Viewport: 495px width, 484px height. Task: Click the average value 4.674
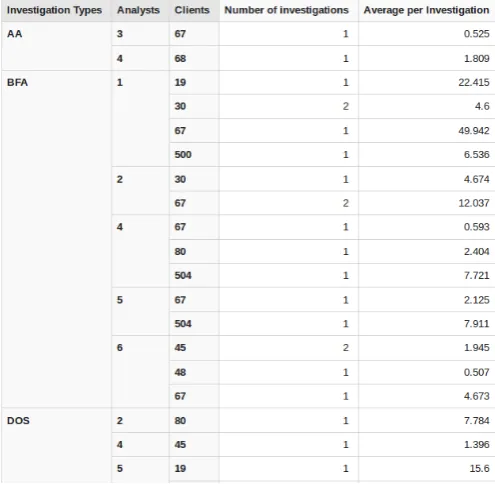[477, 179]
